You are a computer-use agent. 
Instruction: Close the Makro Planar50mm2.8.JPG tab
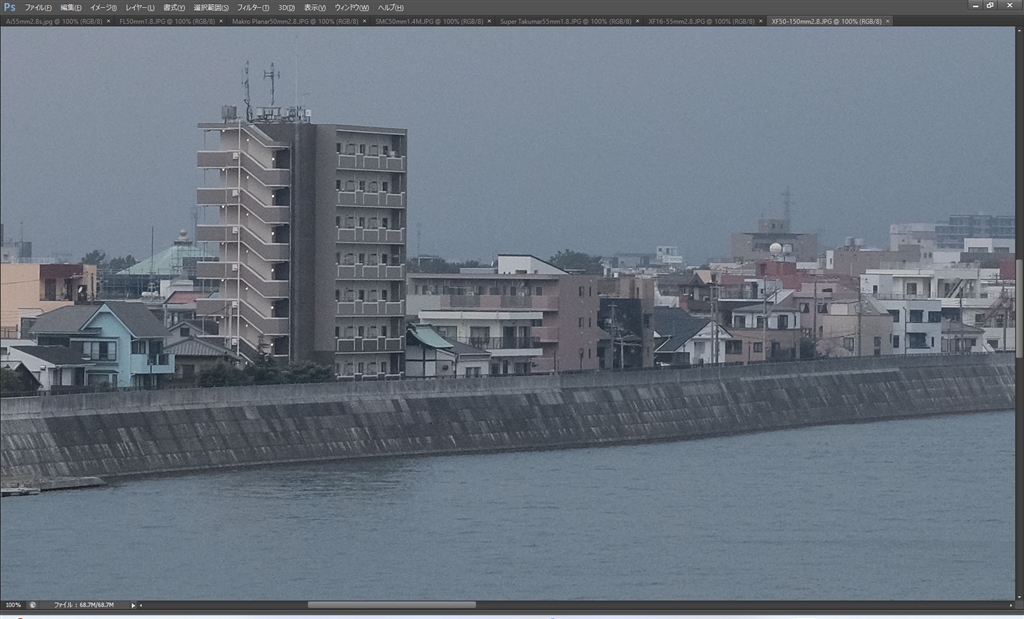[x=364, y=22]
